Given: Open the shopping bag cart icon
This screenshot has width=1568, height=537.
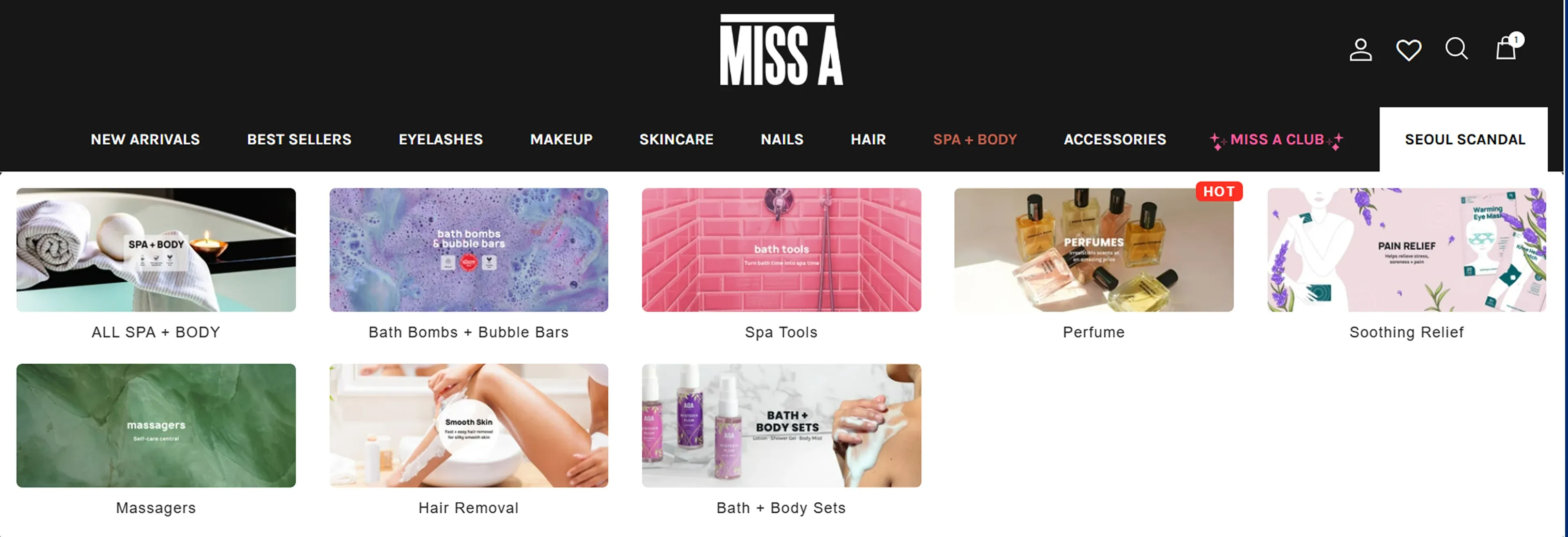Looking at the screenshot, I should pyautogui.click(x=1508, y=46).
